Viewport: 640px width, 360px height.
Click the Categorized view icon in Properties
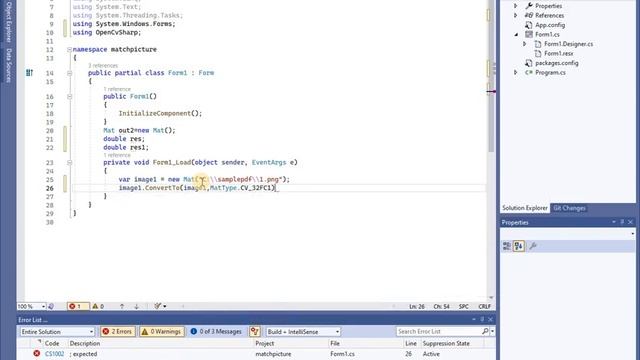coord(507,246)
